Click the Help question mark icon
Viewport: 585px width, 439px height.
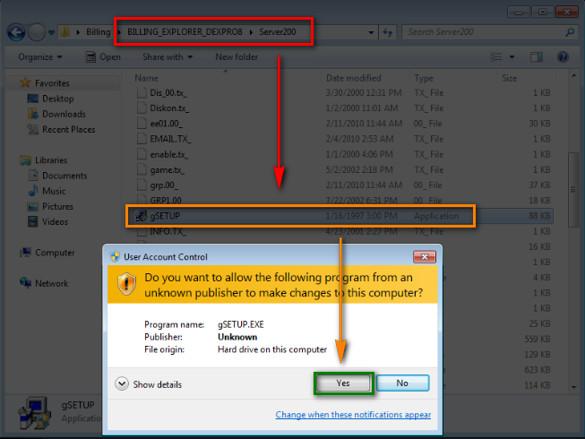click(x=563, y=57)
